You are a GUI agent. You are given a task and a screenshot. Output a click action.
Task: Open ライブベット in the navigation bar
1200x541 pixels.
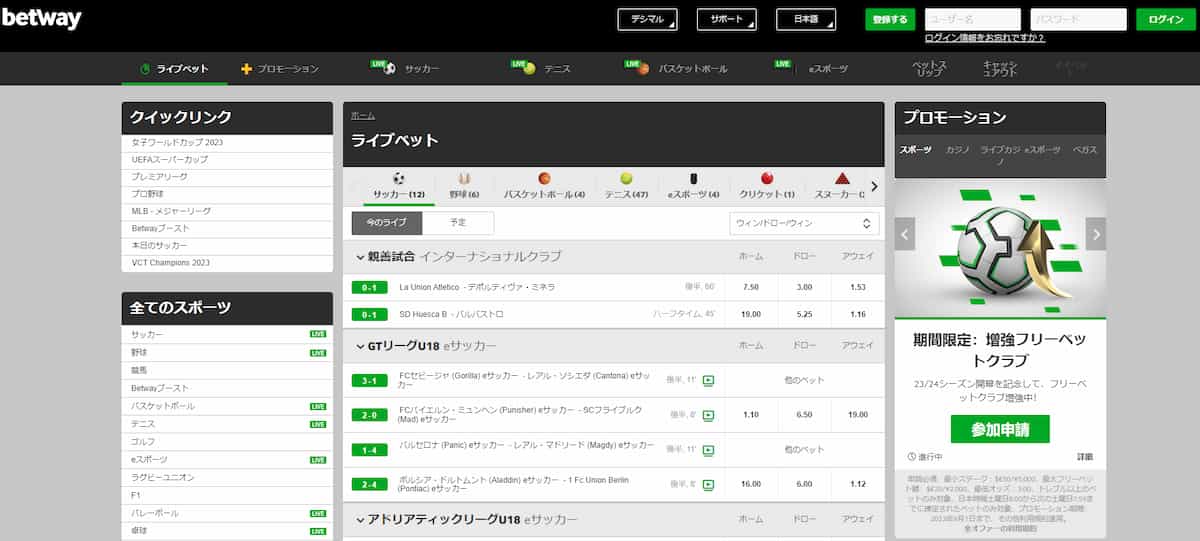(x=174, y=69)
